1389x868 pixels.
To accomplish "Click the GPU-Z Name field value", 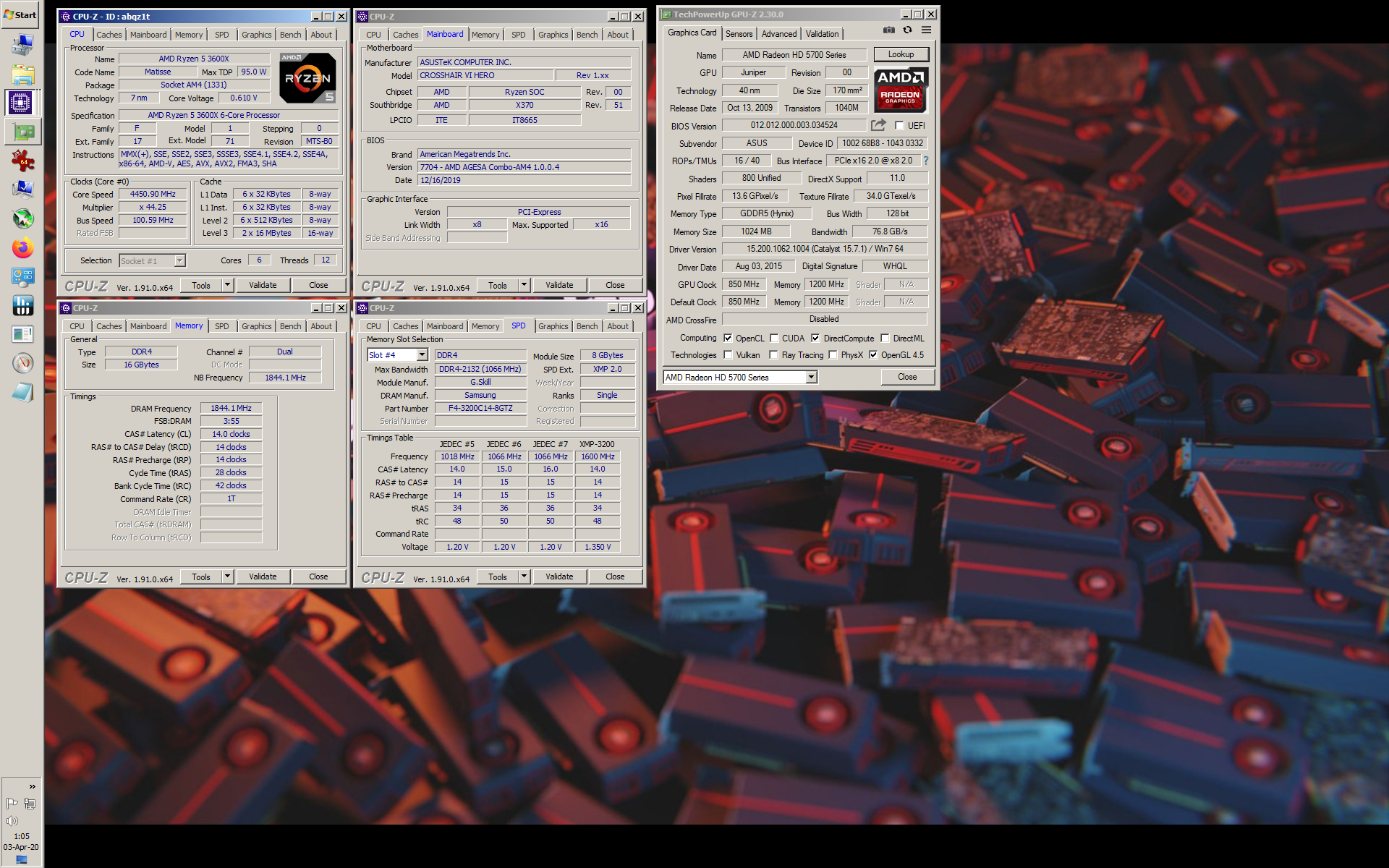I will click(x=794, y=55).
